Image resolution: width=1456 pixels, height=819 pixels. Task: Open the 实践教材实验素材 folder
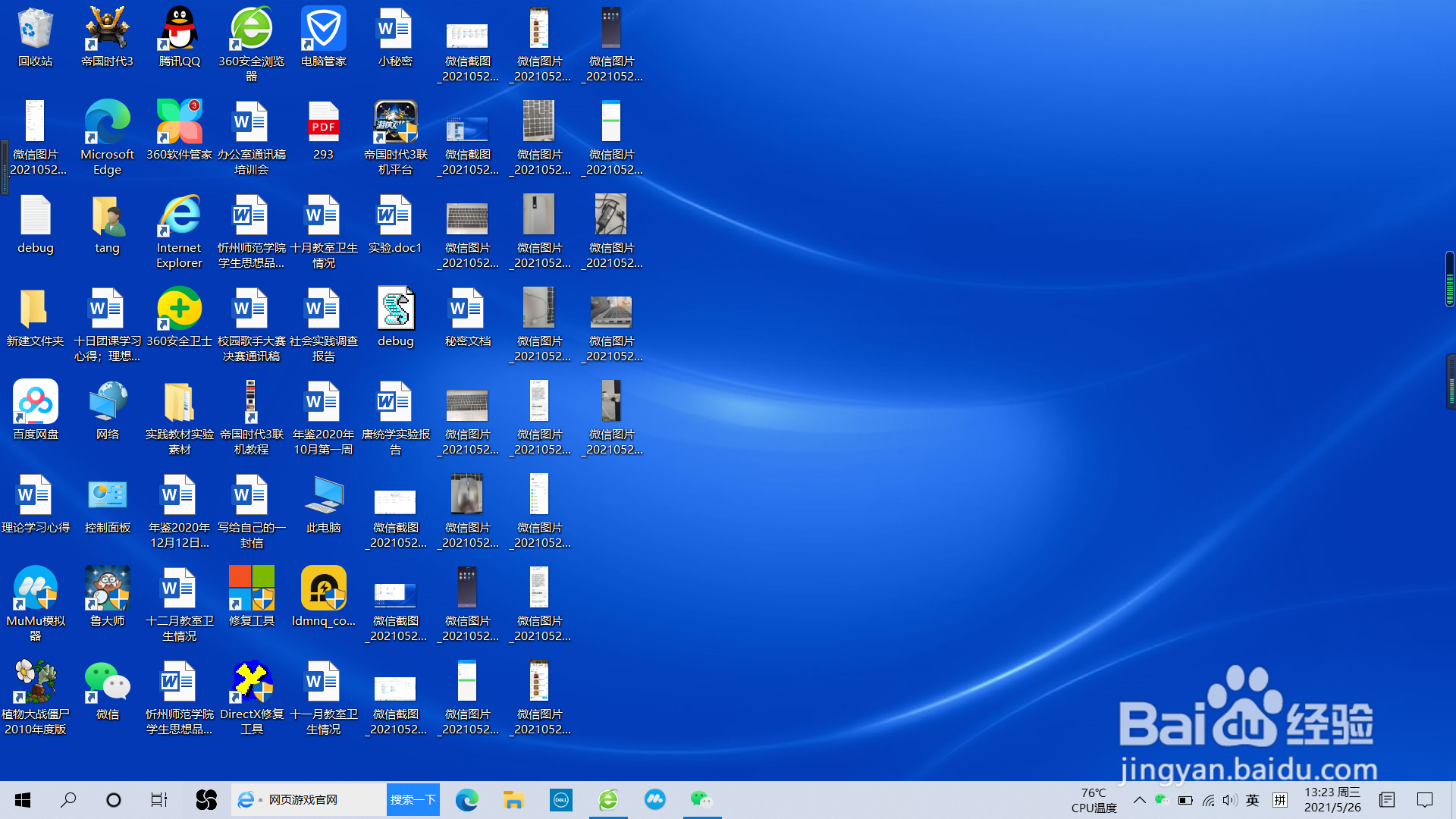pyautogui.click(x=180, y=417)
